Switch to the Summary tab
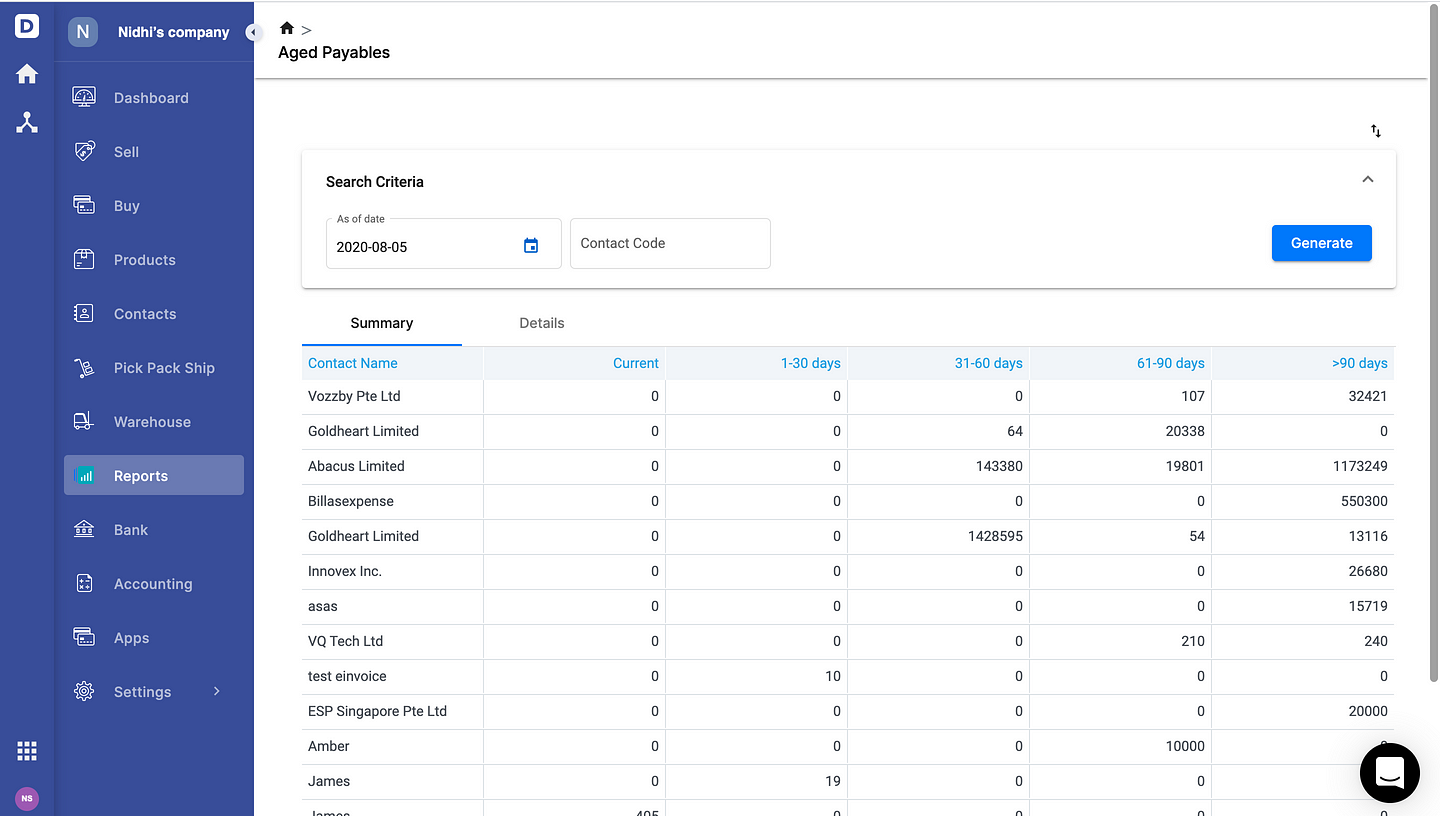Image resolution: width=1440 pixels, height=816 pixels. click(382, 323)
